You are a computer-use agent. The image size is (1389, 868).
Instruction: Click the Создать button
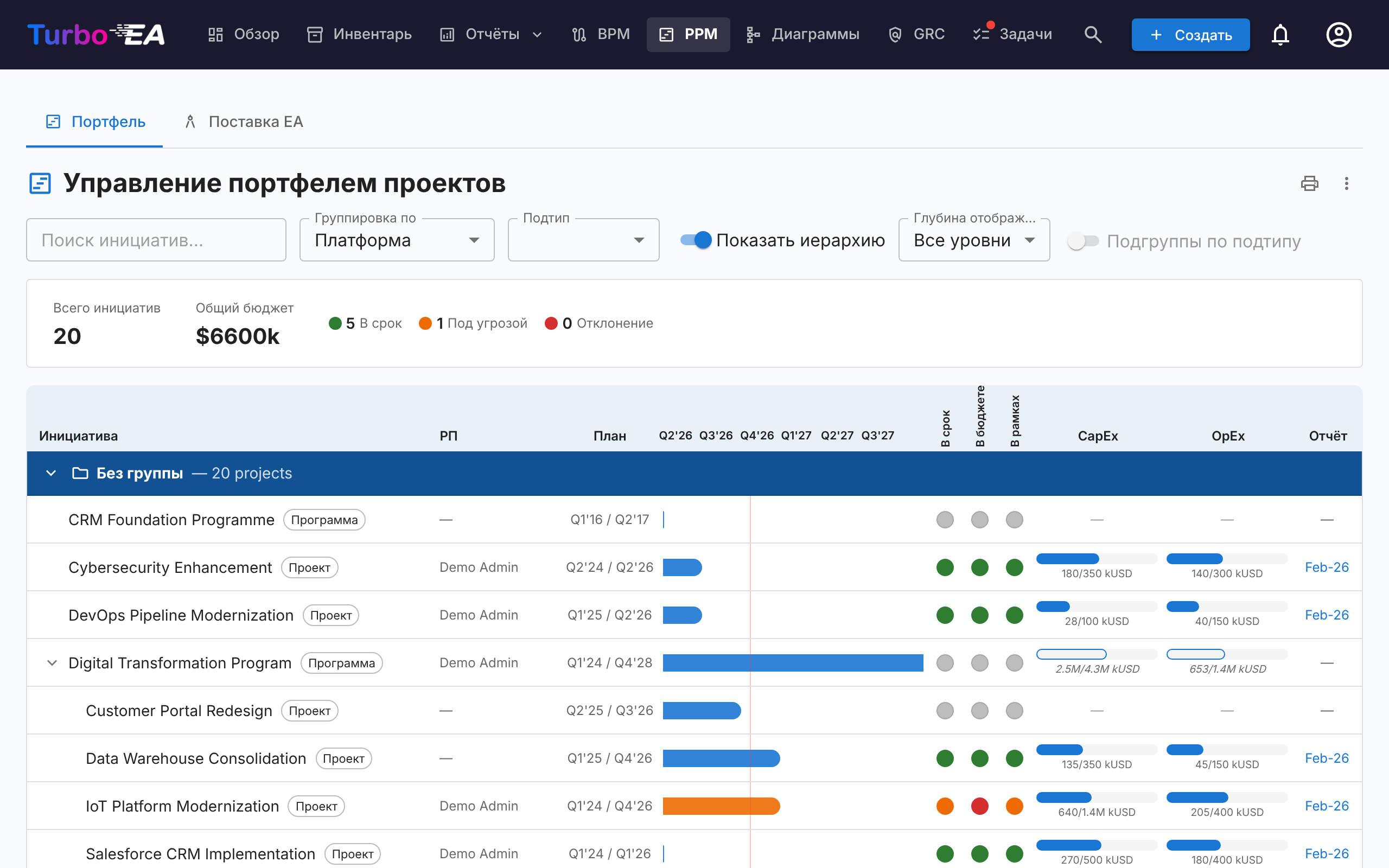1190,34
